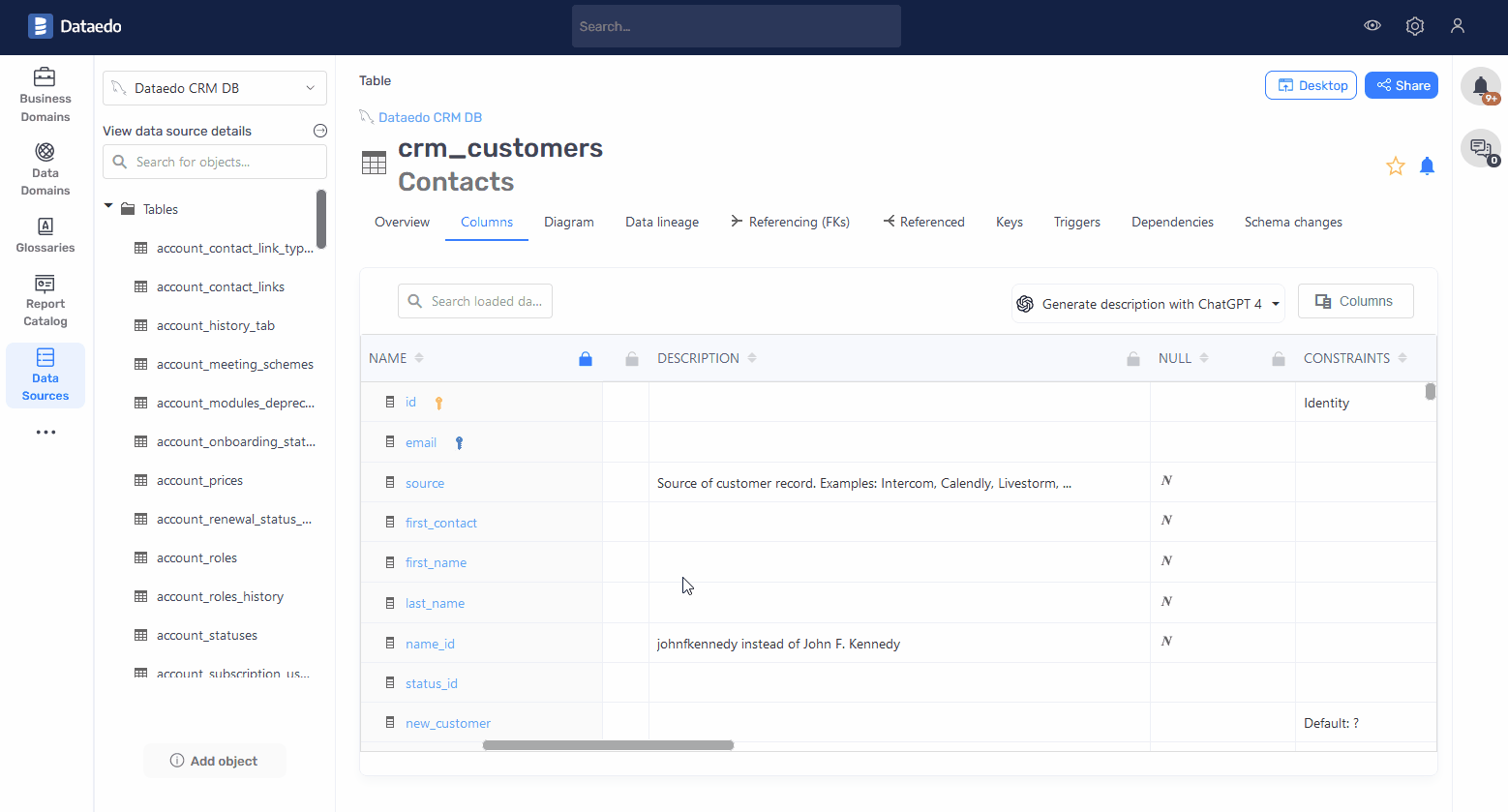Toggle the blue bell follow icon
The width and height of the screenshot is (1508, 812).
tap(1427, 166)
